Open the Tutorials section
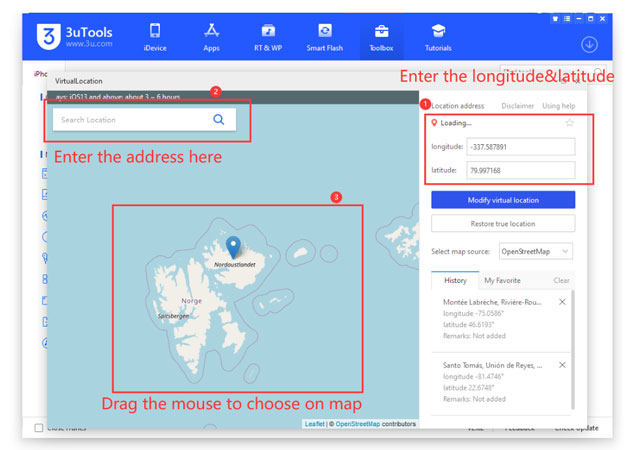This screenshot has width=631, height=450. point(438,36)
